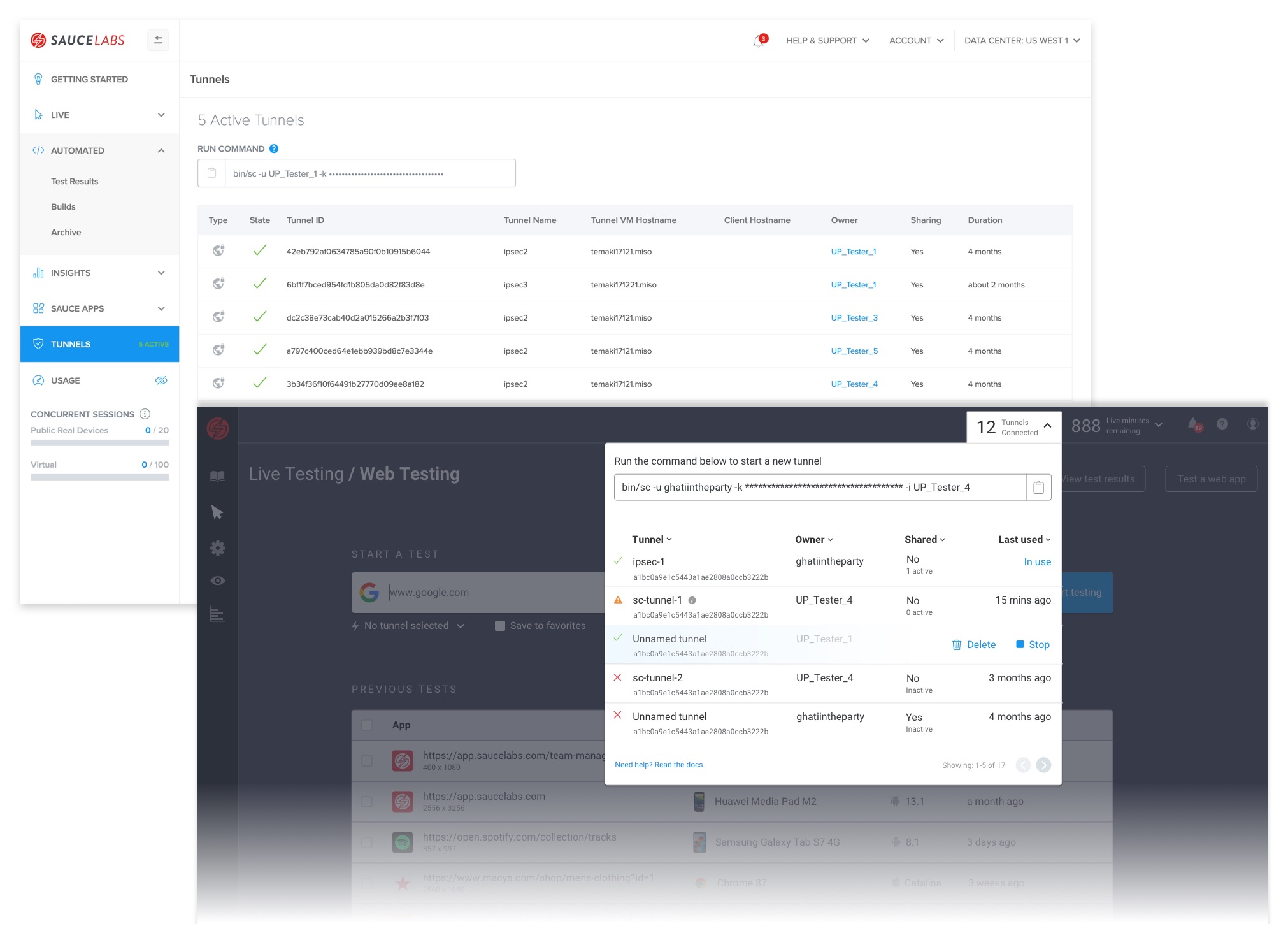Click the Public Real Devices usage bar

pyautogui.click(x=100, y=443)
